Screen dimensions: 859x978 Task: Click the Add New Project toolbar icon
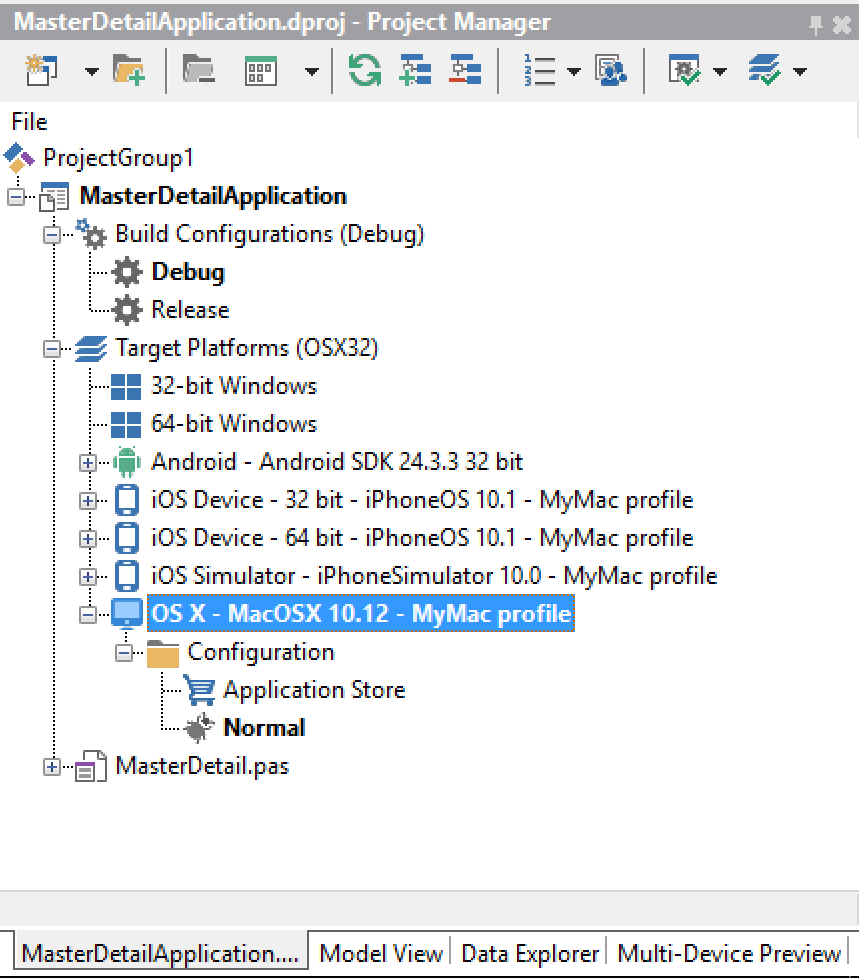pos(41,70)
